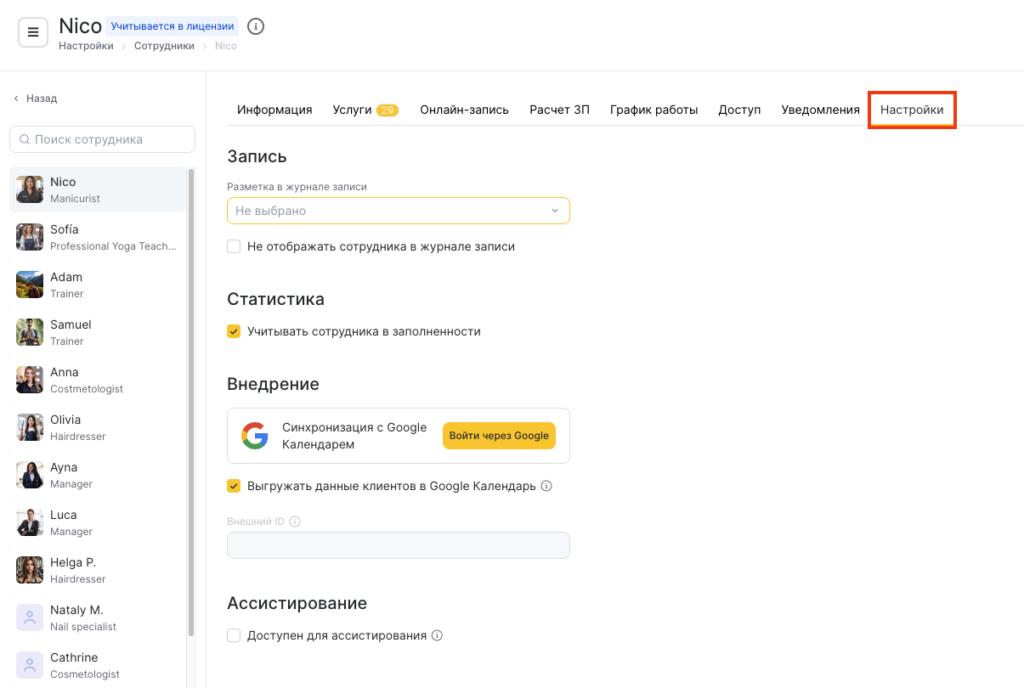Screen dimensions: 1024x688
Task: Go back using the Назад chevron
Action: (16, 99)
